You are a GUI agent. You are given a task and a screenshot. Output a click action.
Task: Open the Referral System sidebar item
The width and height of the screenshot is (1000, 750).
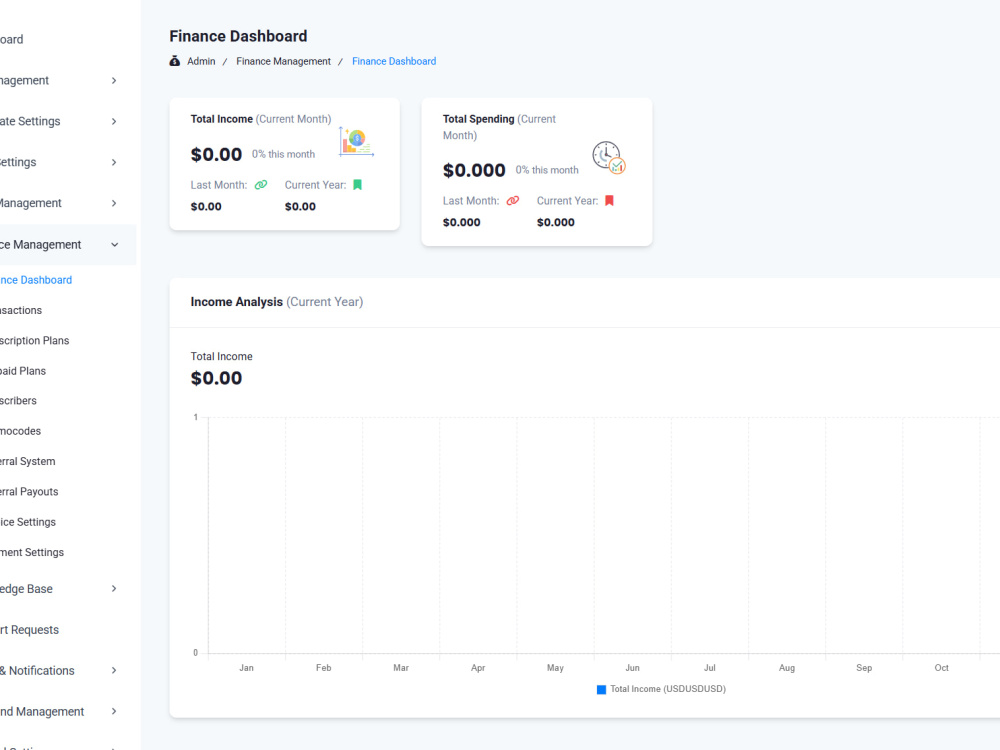(x=27, y=461)
